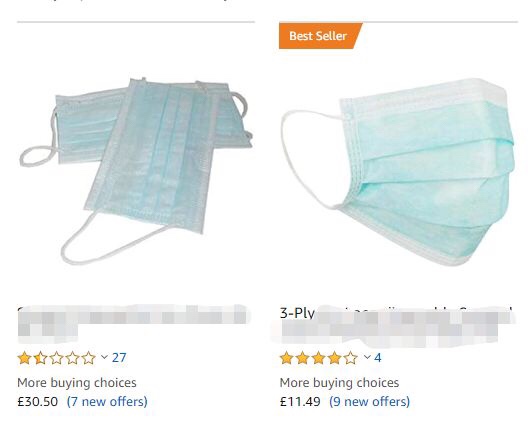
Task: Open the single 3-ply mask product image
Action: (x=398, y=172)
